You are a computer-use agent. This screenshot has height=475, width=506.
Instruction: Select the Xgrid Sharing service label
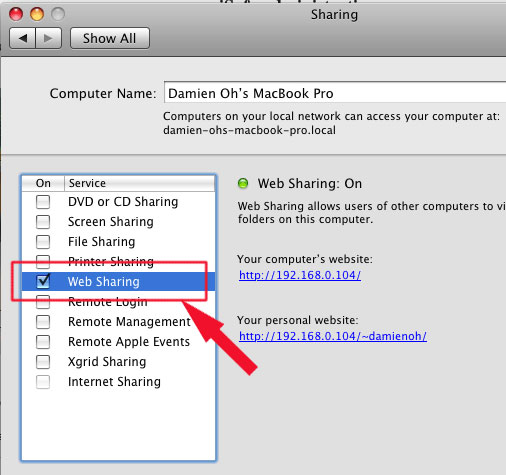click(107, 362)
